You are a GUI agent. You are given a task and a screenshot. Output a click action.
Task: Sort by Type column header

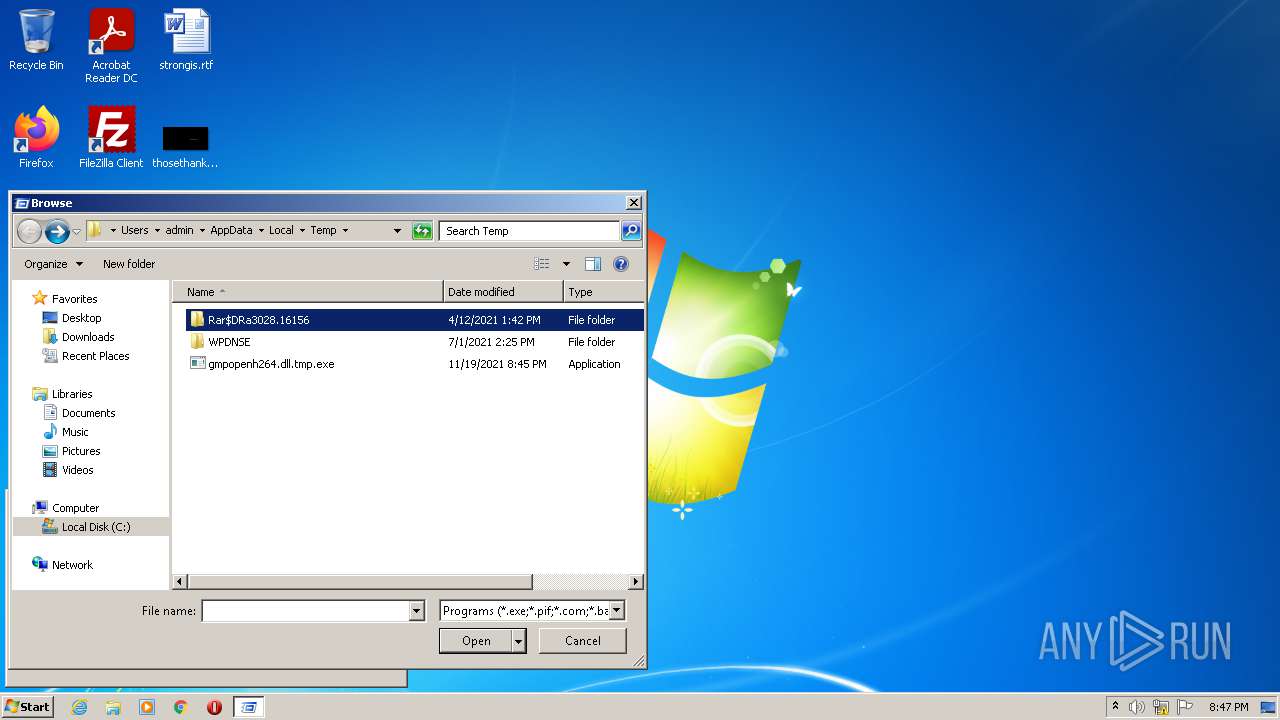[x=604, y=292]
